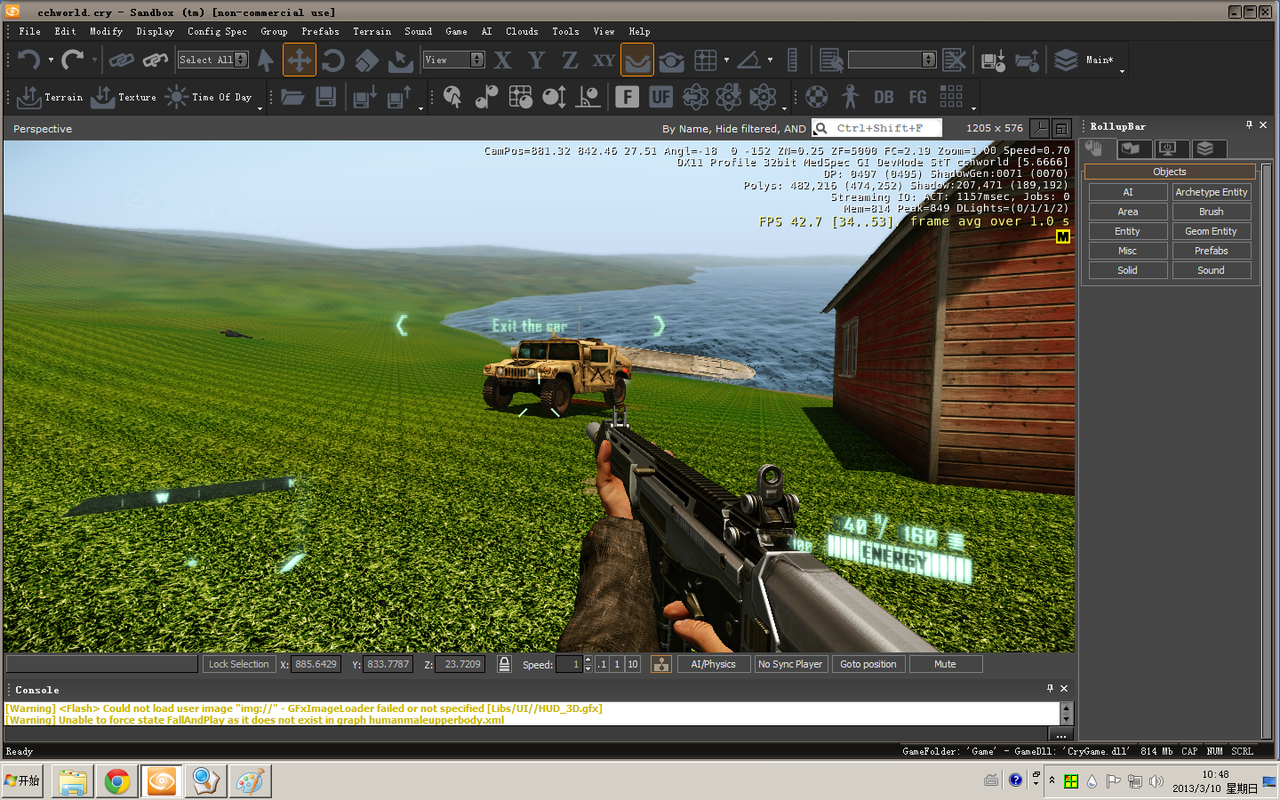Open the Modify menu
The height and width of the screenshot is (800, 1280).
click(106, 31)
